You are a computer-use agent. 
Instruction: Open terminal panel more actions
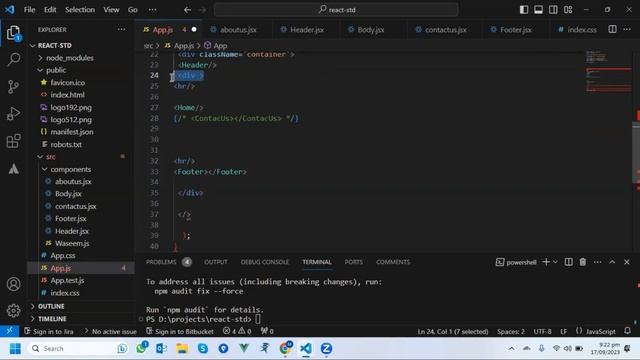pos(598,262)
